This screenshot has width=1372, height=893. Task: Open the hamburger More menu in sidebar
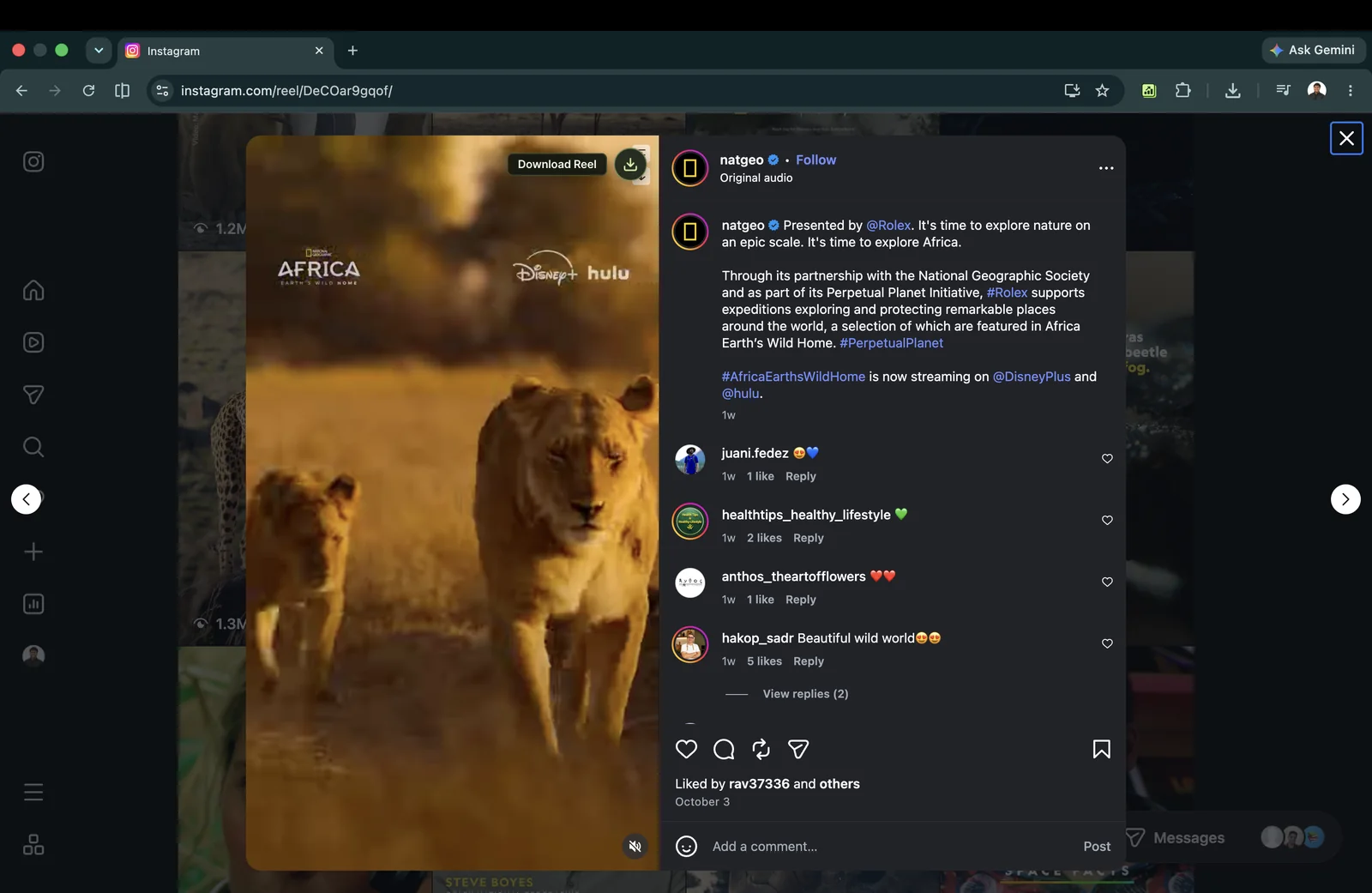[33, 792]
